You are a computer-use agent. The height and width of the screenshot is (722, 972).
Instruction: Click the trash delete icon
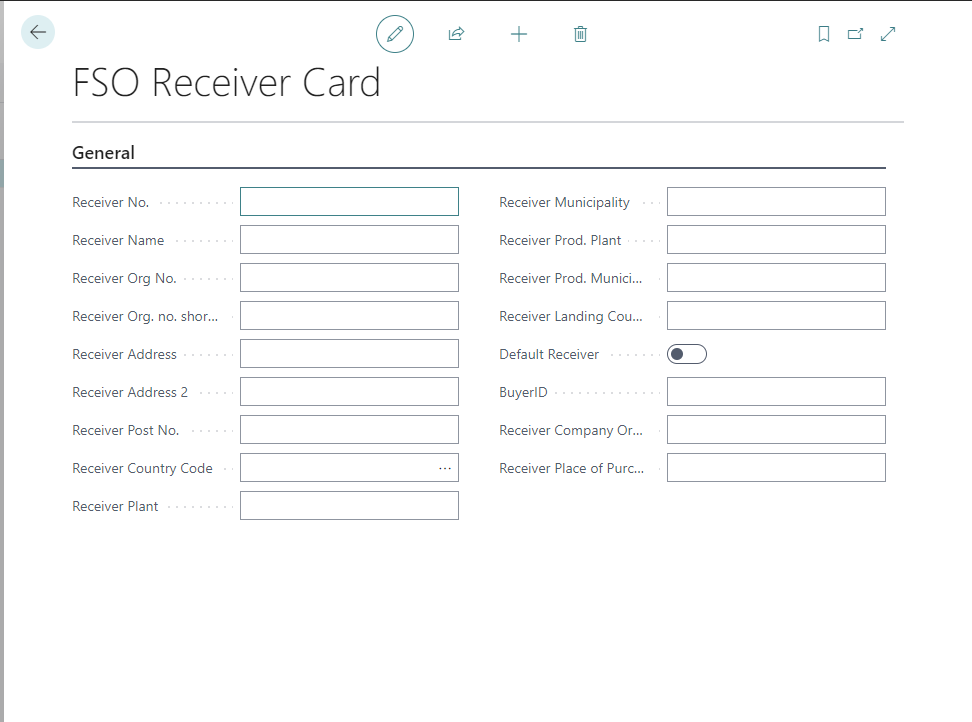pyautogui.click(x=580, y=34)
